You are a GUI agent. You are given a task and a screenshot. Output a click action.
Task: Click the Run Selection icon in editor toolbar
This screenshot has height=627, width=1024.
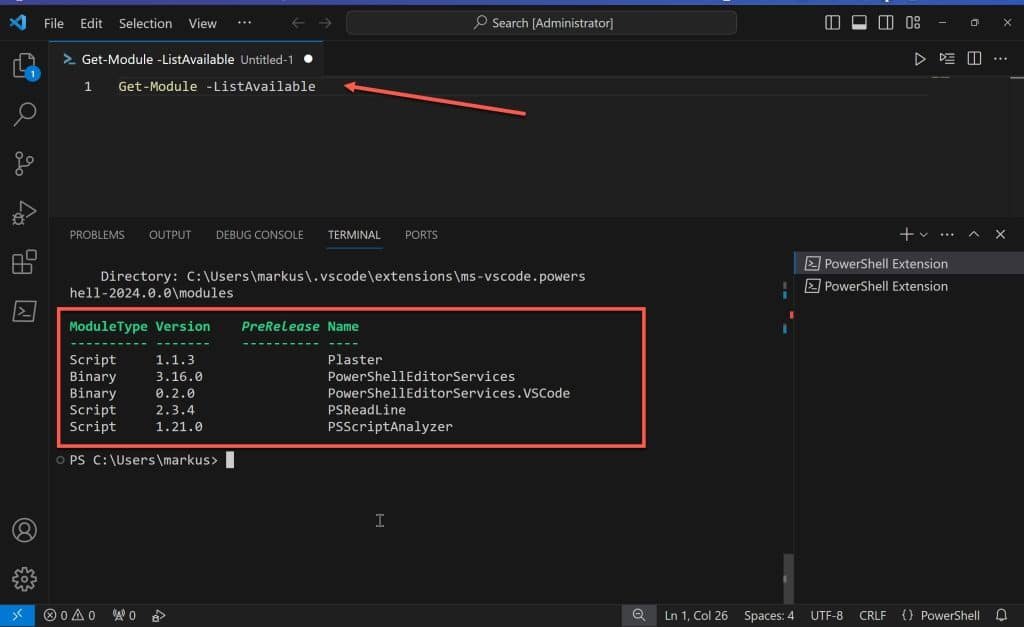pos(946,58)
